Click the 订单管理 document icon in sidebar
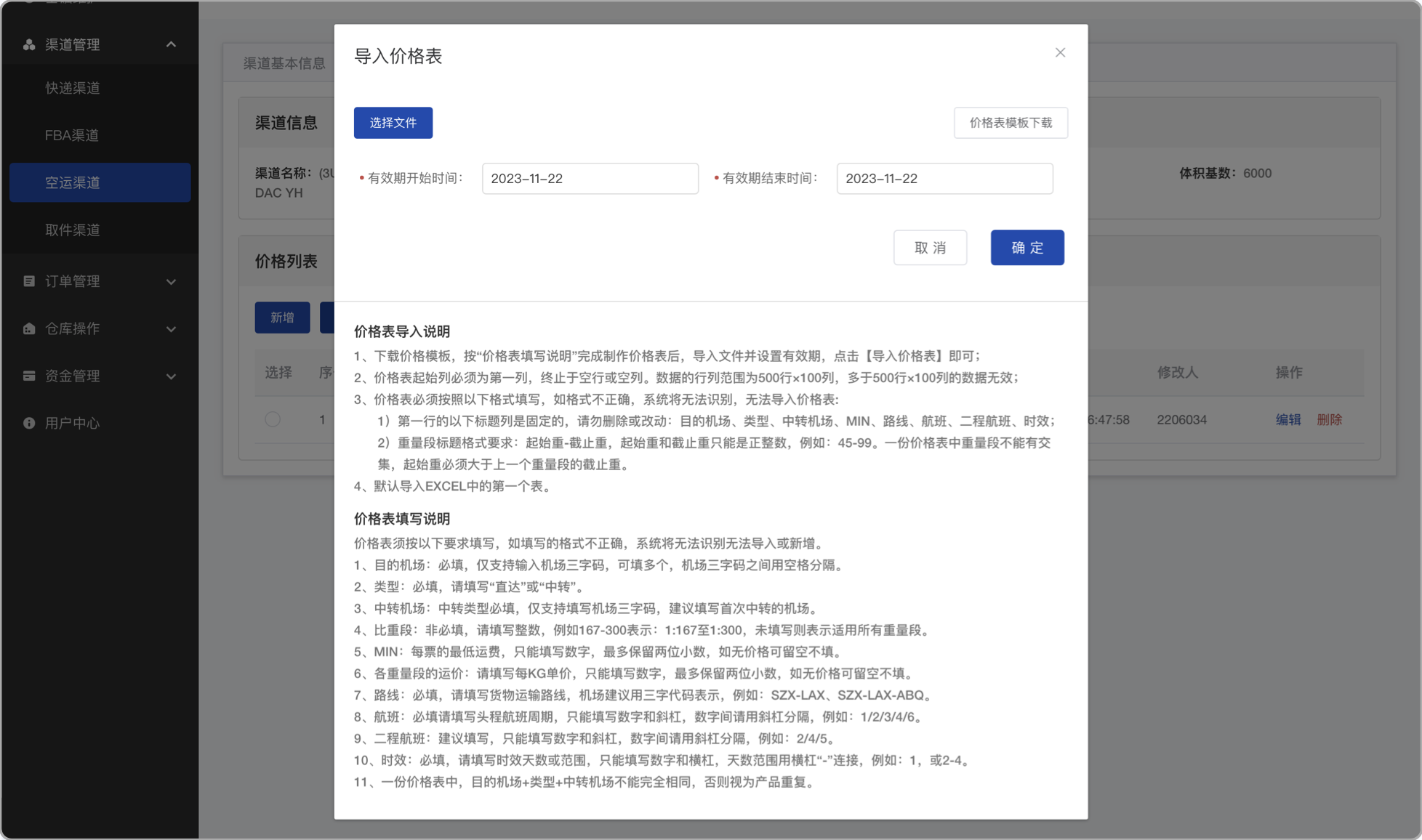Image resolution: width=1422 pixels, height=840 pixels. pos(28,281)
